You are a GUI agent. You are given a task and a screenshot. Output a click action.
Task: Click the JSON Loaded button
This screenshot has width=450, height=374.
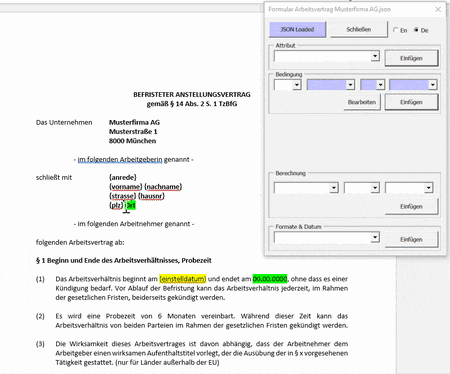[297, 29]
